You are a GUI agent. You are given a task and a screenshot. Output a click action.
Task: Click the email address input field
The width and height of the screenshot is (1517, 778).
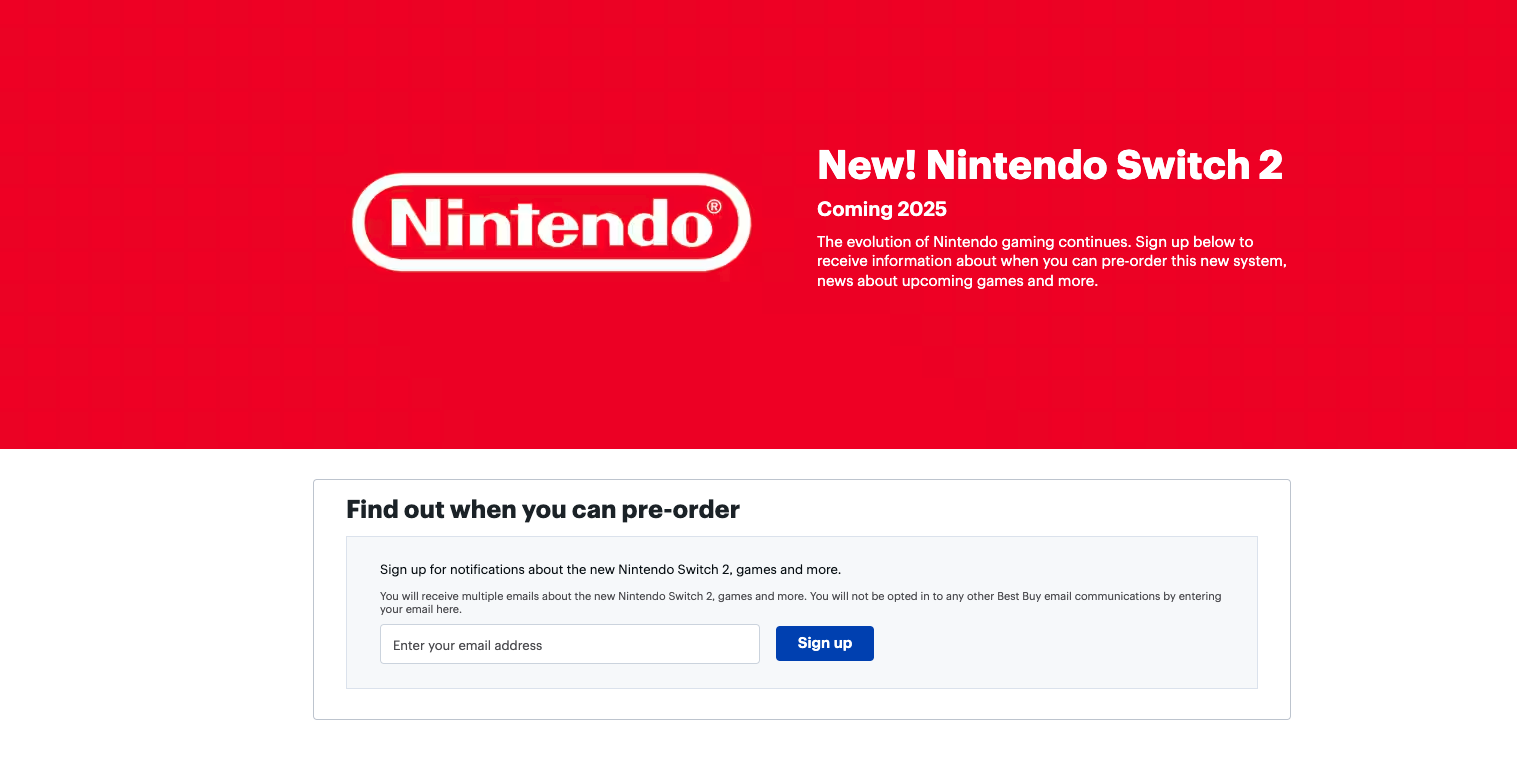point(569,644)
